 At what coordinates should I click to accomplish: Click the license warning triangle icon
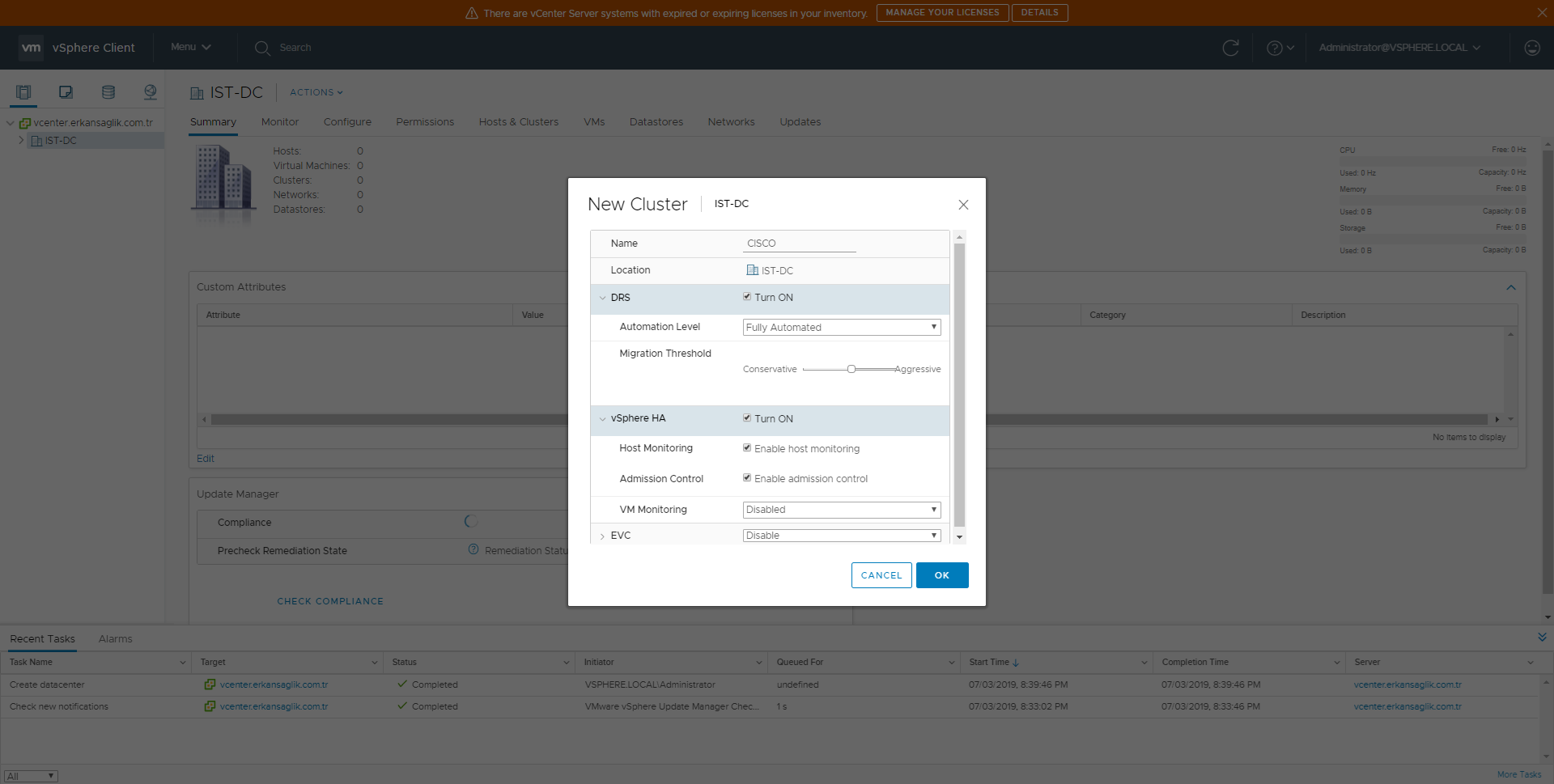point(472,13)
